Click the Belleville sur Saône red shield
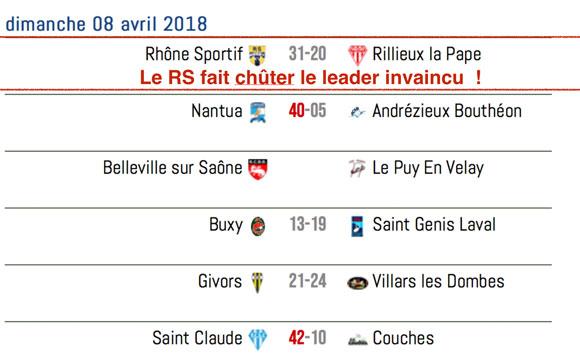The height and width of the screenshot is (364, 580). pyautogui.click(x=257, y=169)
